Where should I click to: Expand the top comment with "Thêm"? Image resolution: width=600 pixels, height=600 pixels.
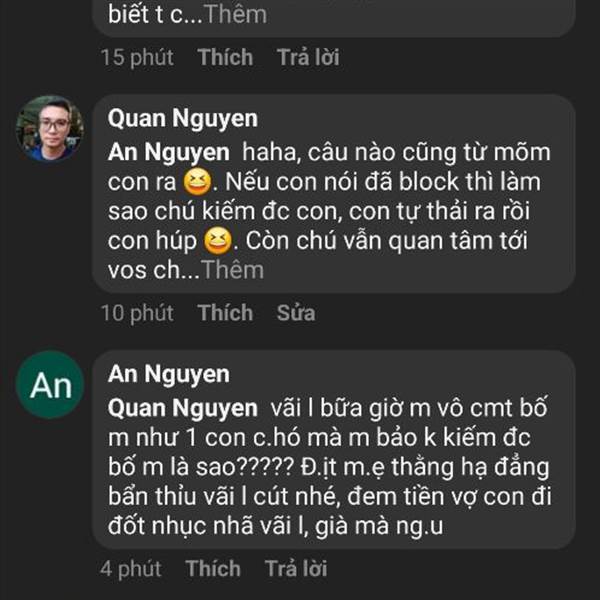pyautogui.click(x=236, y=15)
